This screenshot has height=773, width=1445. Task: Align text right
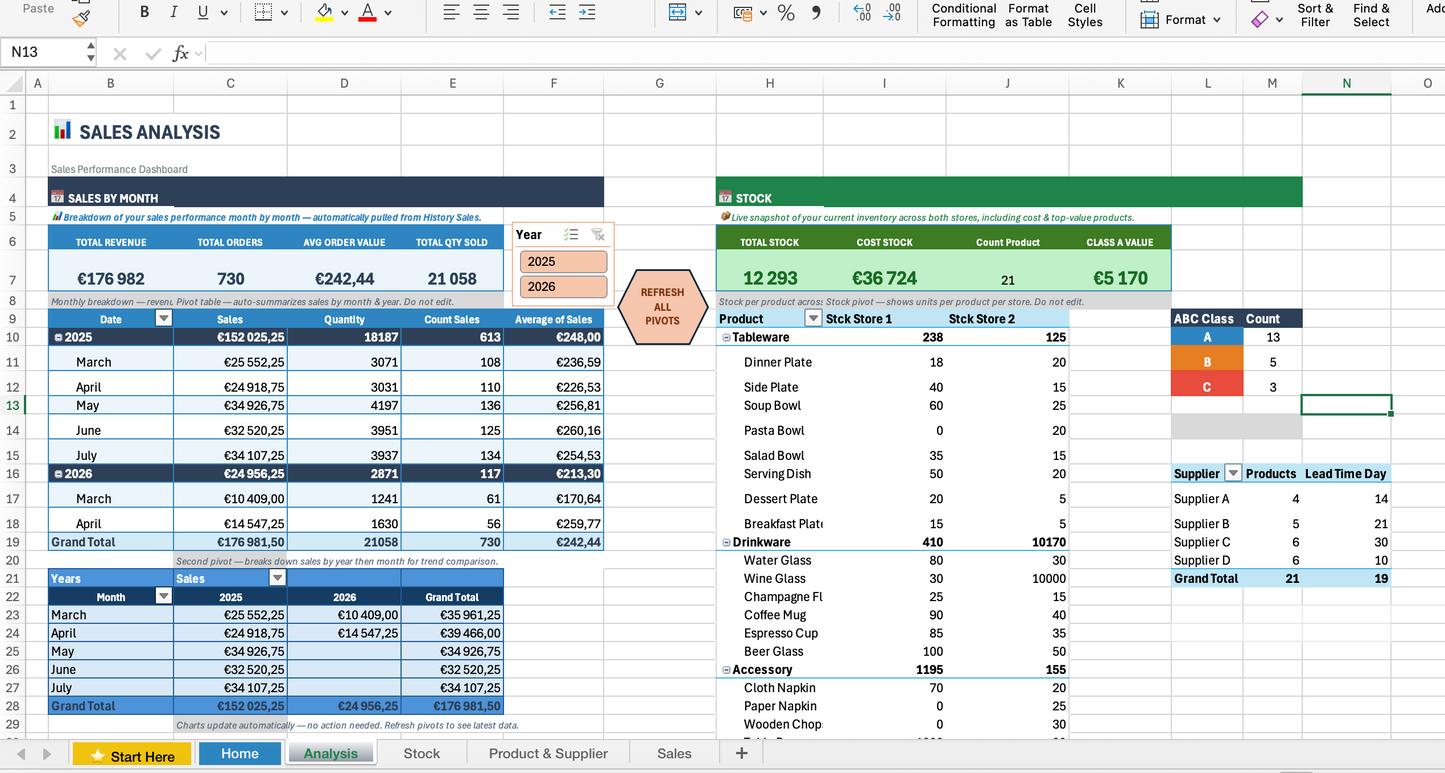point(511,12)
